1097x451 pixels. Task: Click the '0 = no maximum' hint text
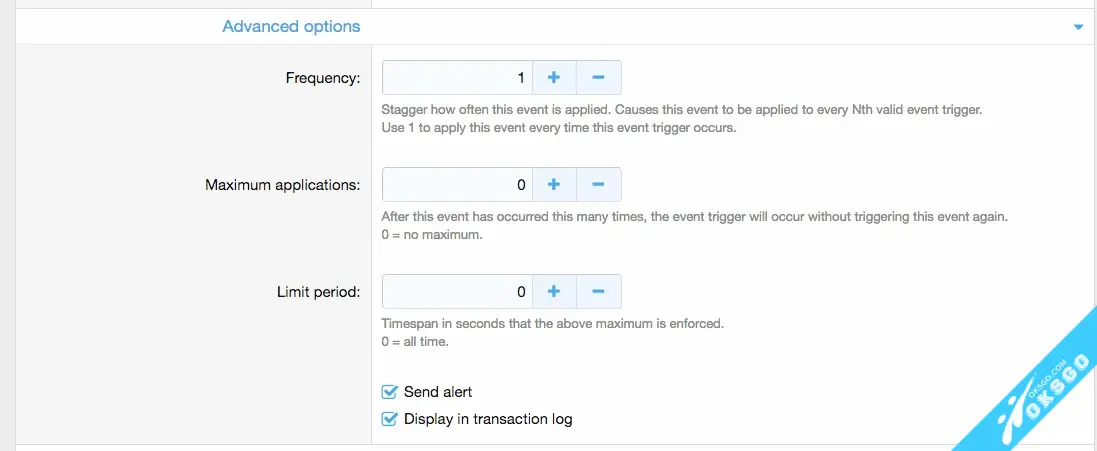coord(432,235)
